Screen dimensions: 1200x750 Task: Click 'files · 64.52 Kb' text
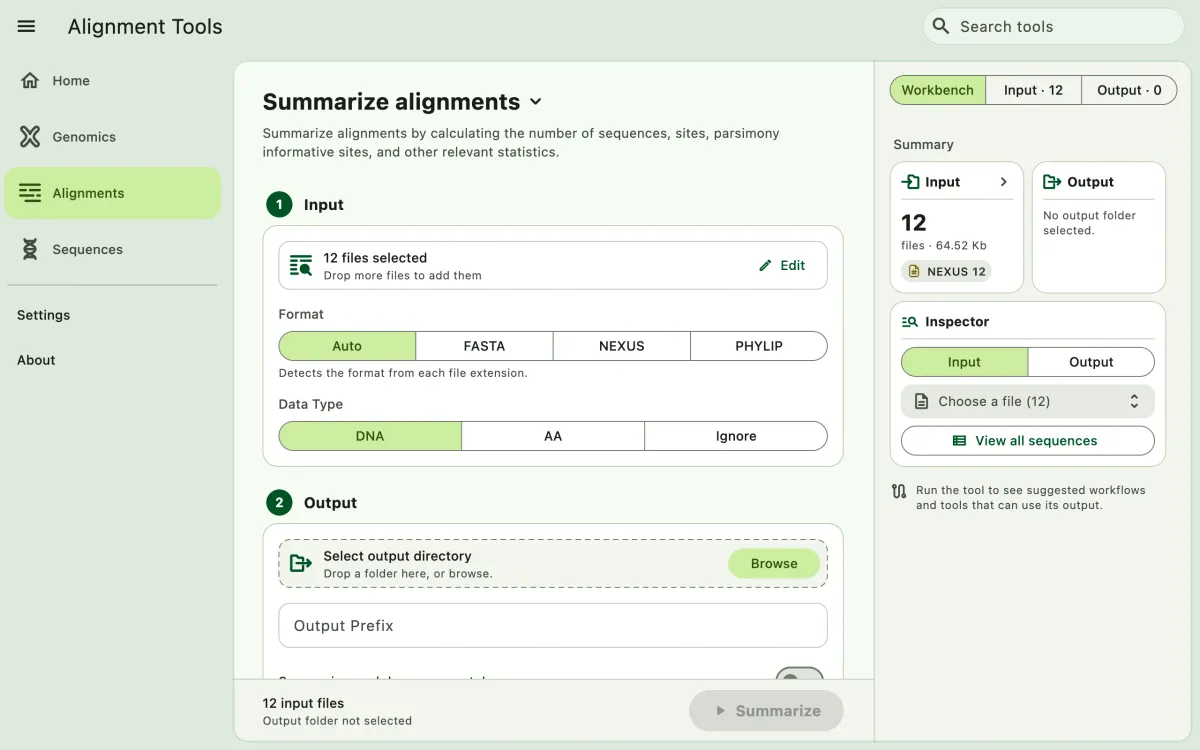click(944, 246)
